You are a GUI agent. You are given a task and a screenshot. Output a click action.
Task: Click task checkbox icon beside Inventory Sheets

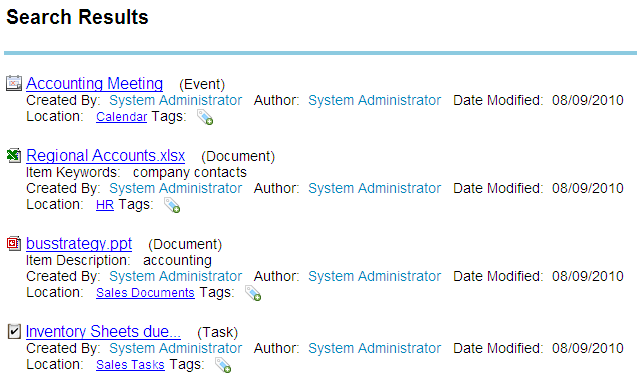coord(14,331)
